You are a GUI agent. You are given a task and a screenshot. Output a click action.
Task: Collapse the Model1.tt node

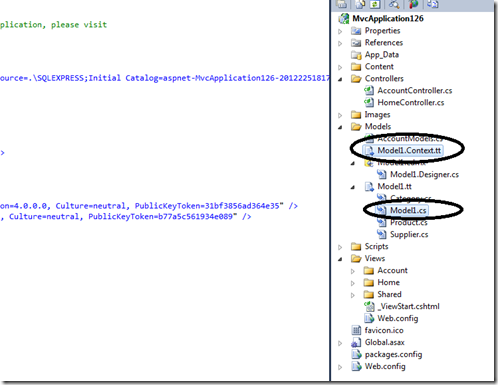click(x=353, y=187)
